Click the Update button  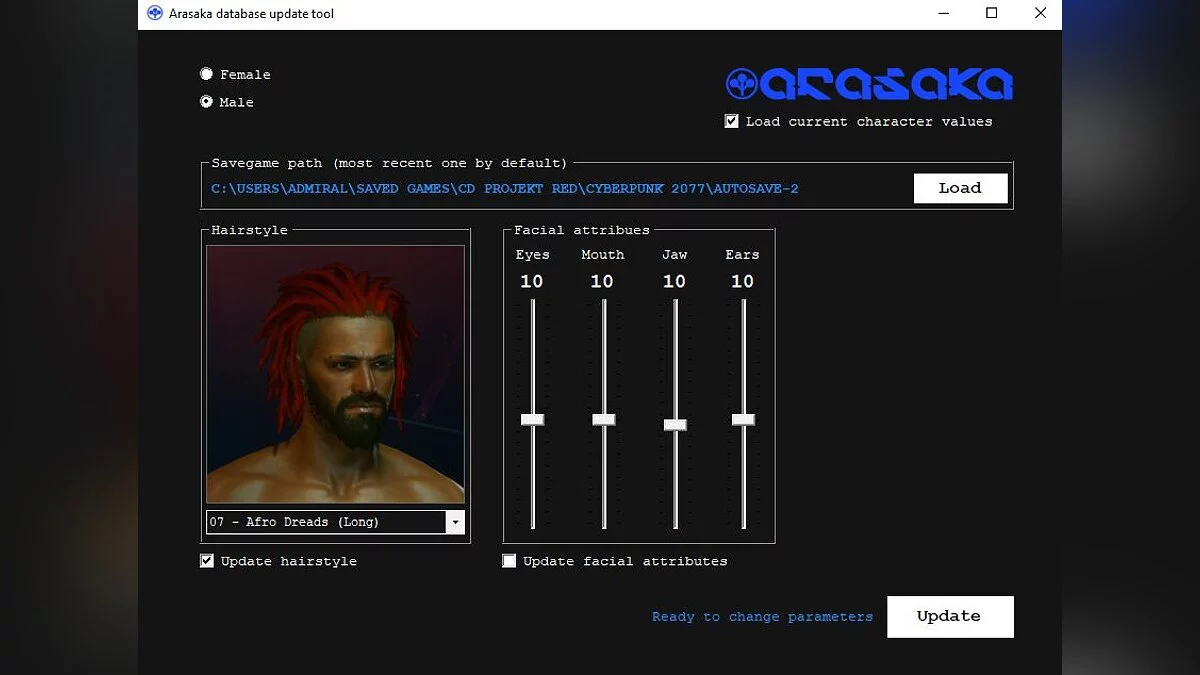pyautogui.click(x=950, y=616)
